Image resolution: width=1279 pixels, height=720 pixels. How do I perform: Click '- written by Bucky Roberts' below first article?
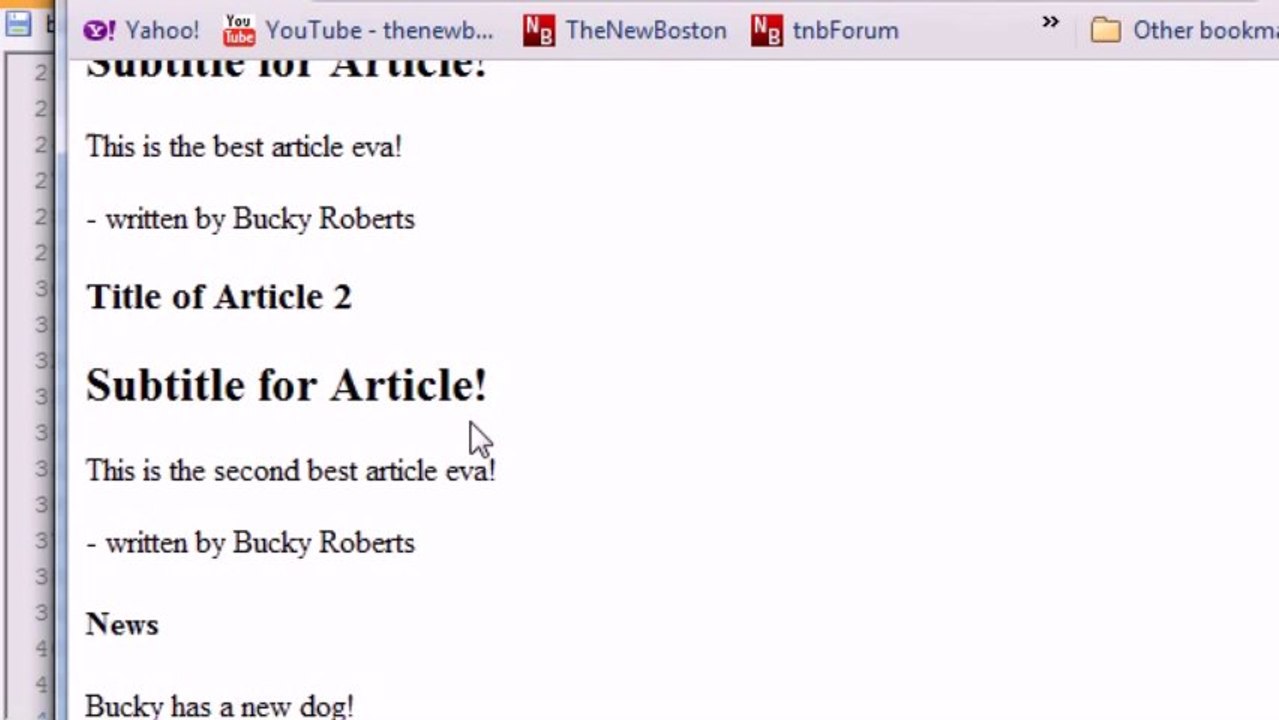250,219
